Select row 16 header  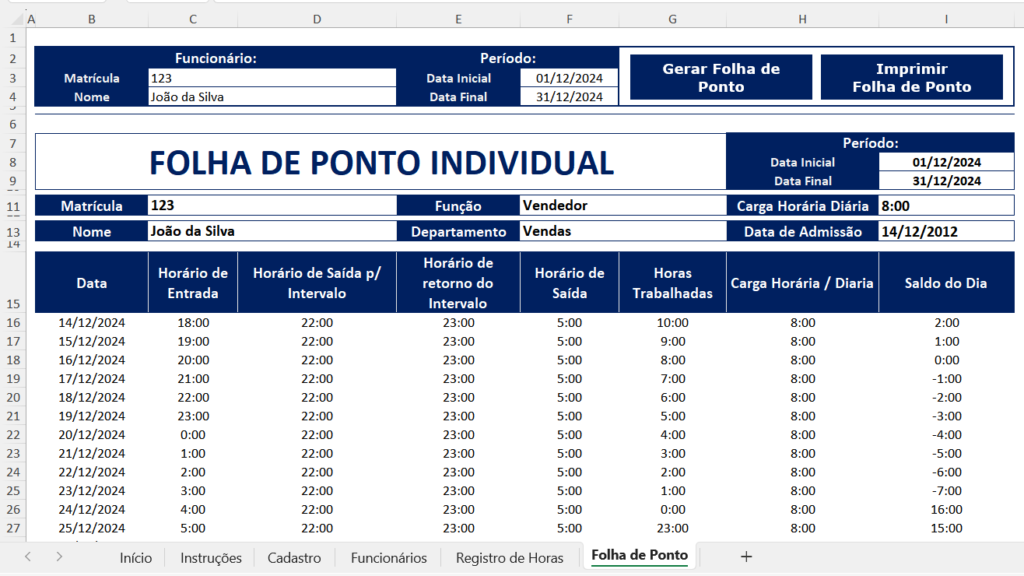(x=13, y=323)
